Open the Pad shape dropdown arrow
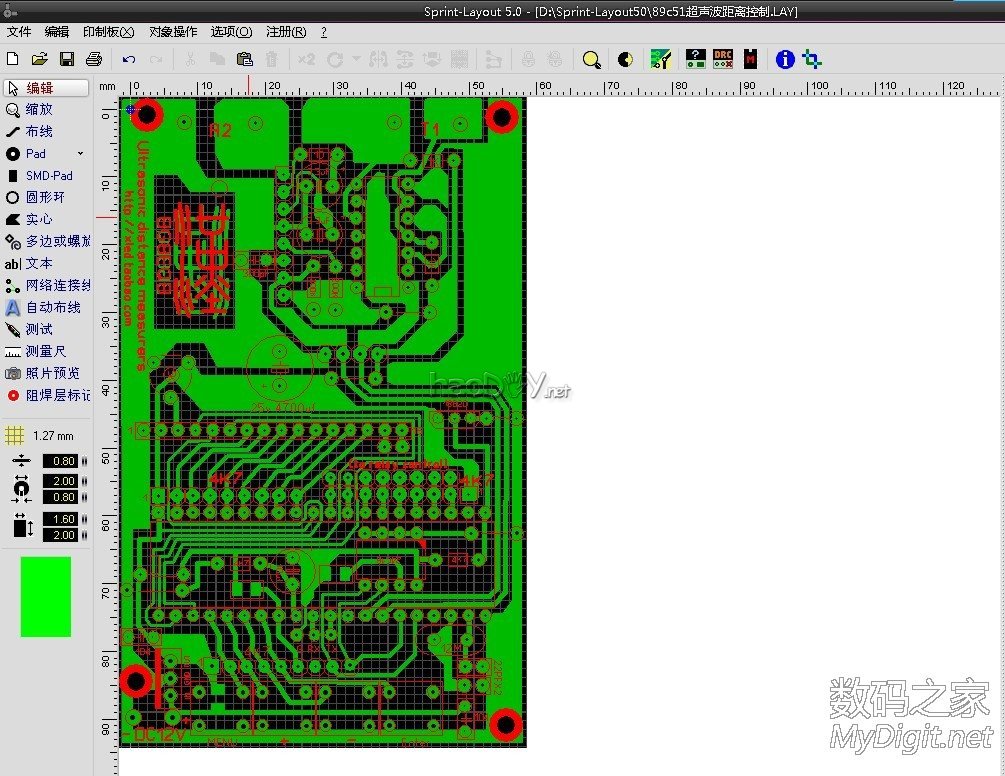Image resolution: width=1005 pixels, height=776 pixels. click(81, 154)
